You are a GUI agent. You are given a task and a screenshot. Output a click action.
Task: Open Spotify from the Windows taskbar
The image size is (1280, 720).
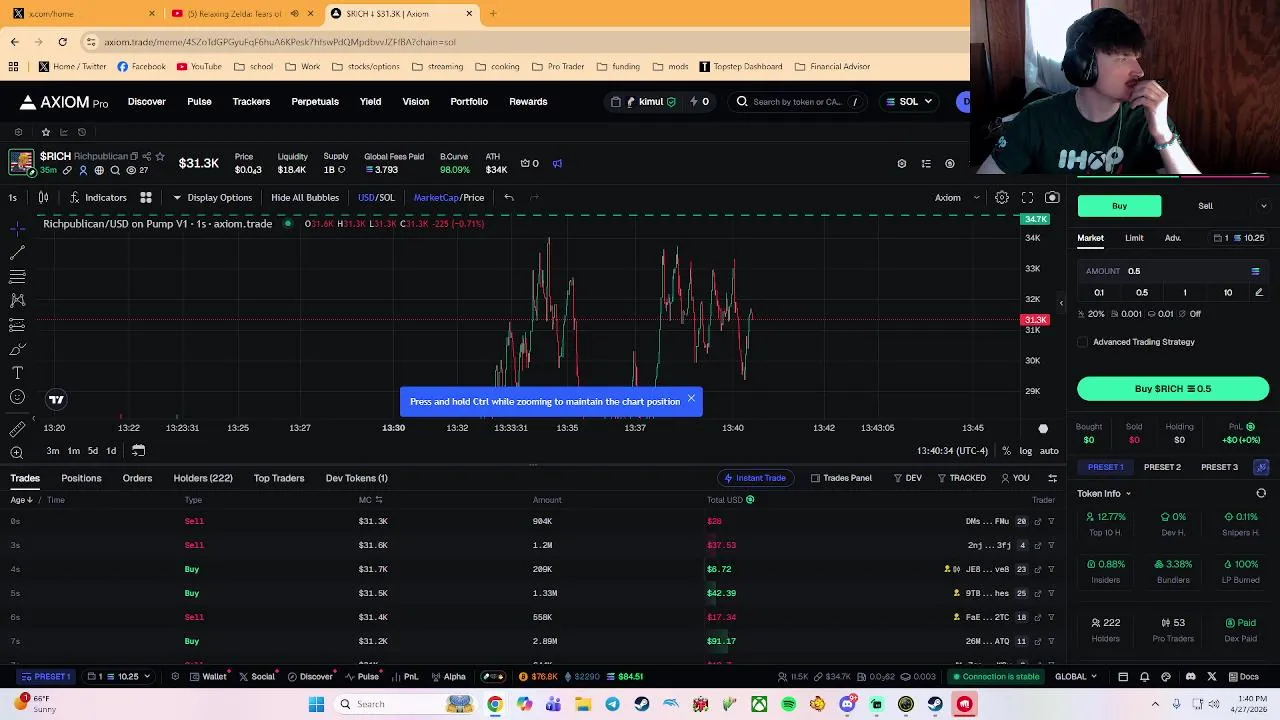788,704
